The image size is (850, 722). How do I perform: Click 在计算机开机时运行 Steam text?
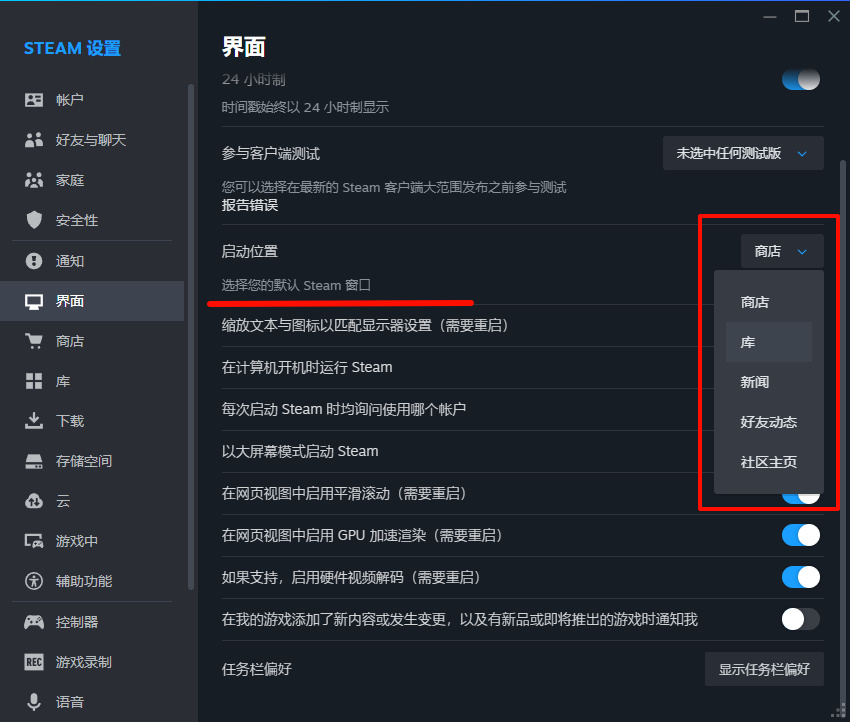click(307, 367)
